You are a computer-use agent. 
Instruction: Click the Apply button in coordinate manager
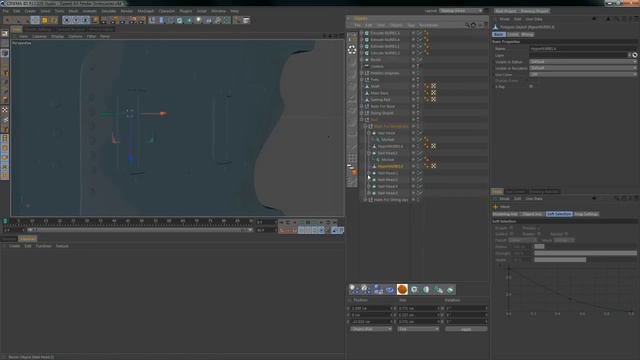point(466,329)
